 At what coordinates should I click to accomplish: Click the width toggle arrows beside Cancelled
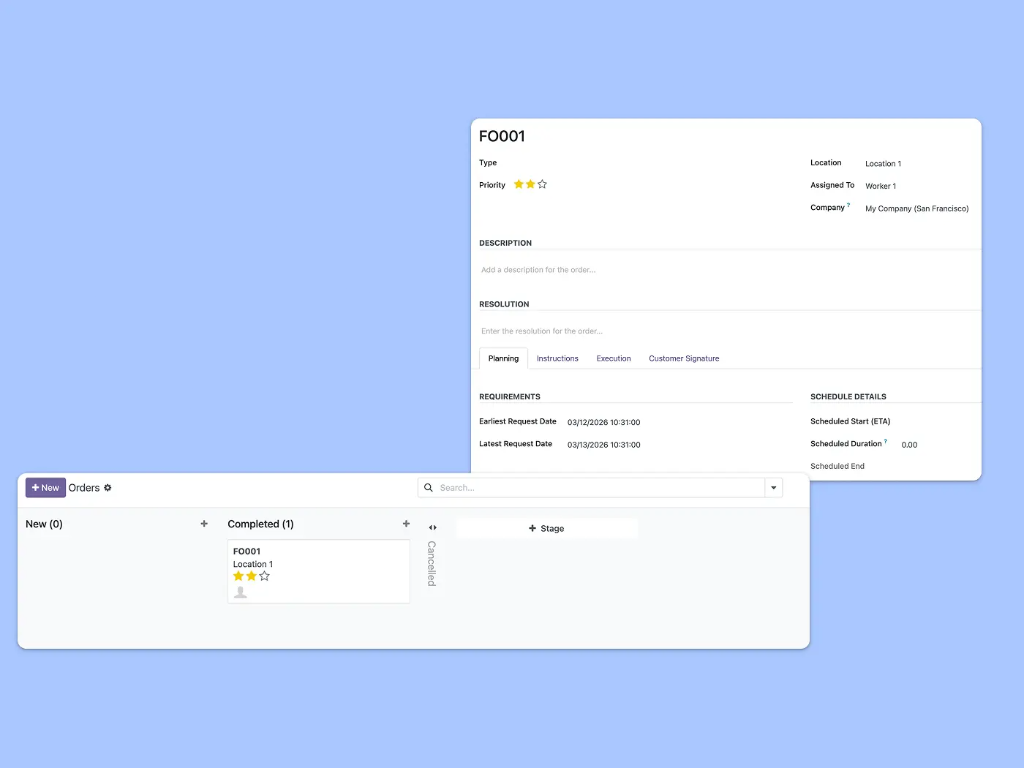(432, 527)
